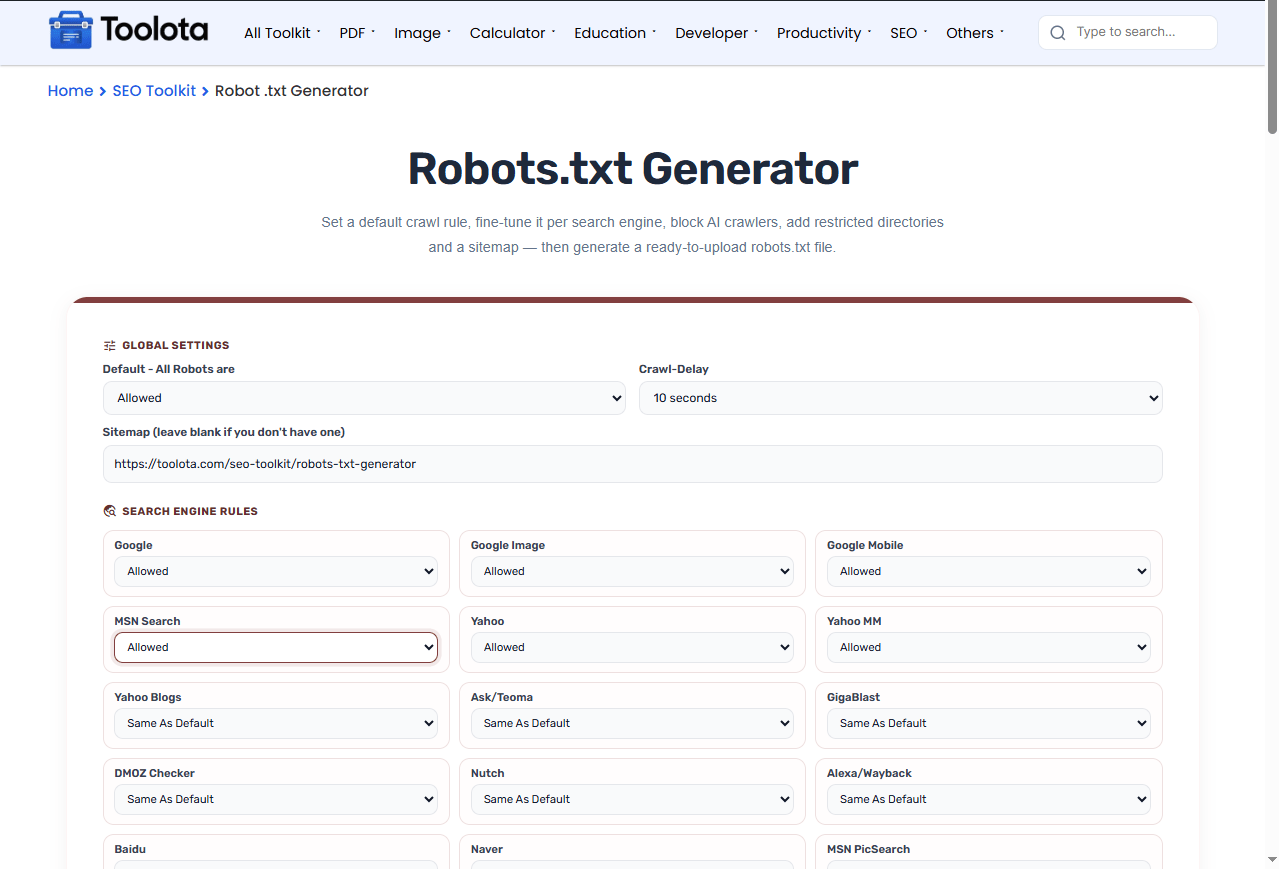Image resolution: width=1279 pixels, height=869 pixels.
Task: Open the Yahoo rule dropdown
Action: [x=632, y=647]
